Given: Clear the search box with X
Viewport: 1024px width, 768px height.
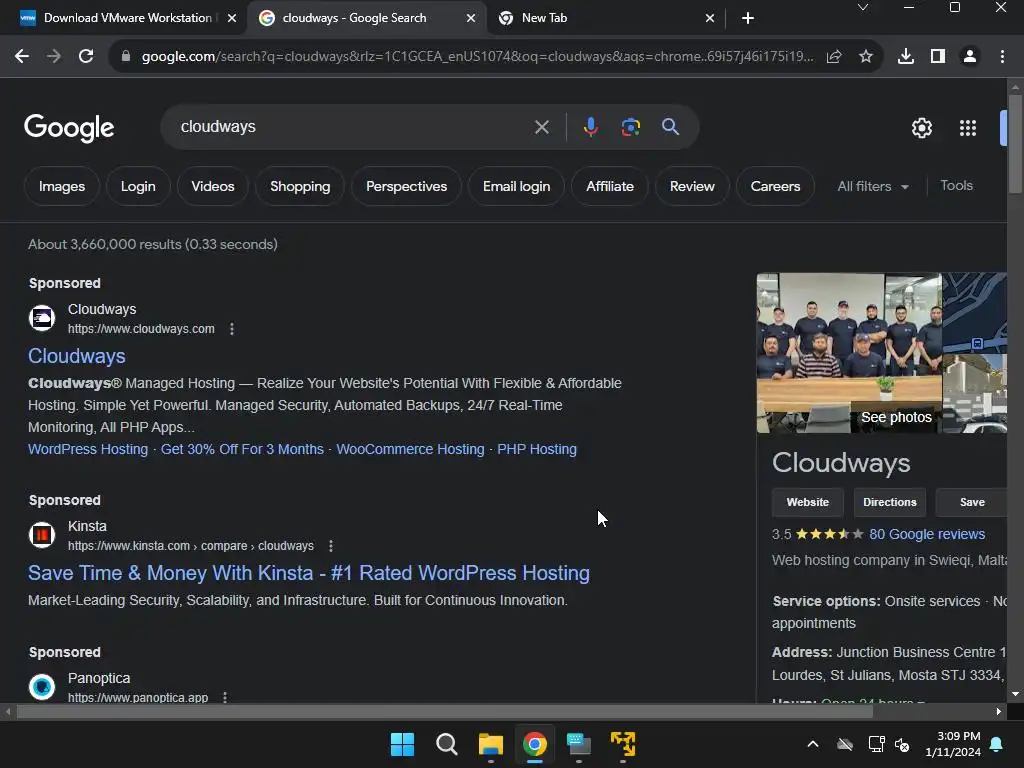Looking at the screenshot, I should [541, 127].
